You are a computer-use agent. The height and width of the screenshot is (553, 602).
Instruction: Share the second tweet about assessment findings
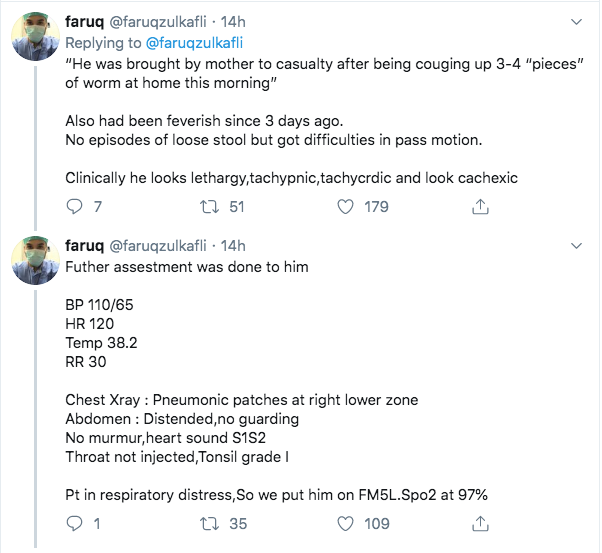[x=480, y=523]
